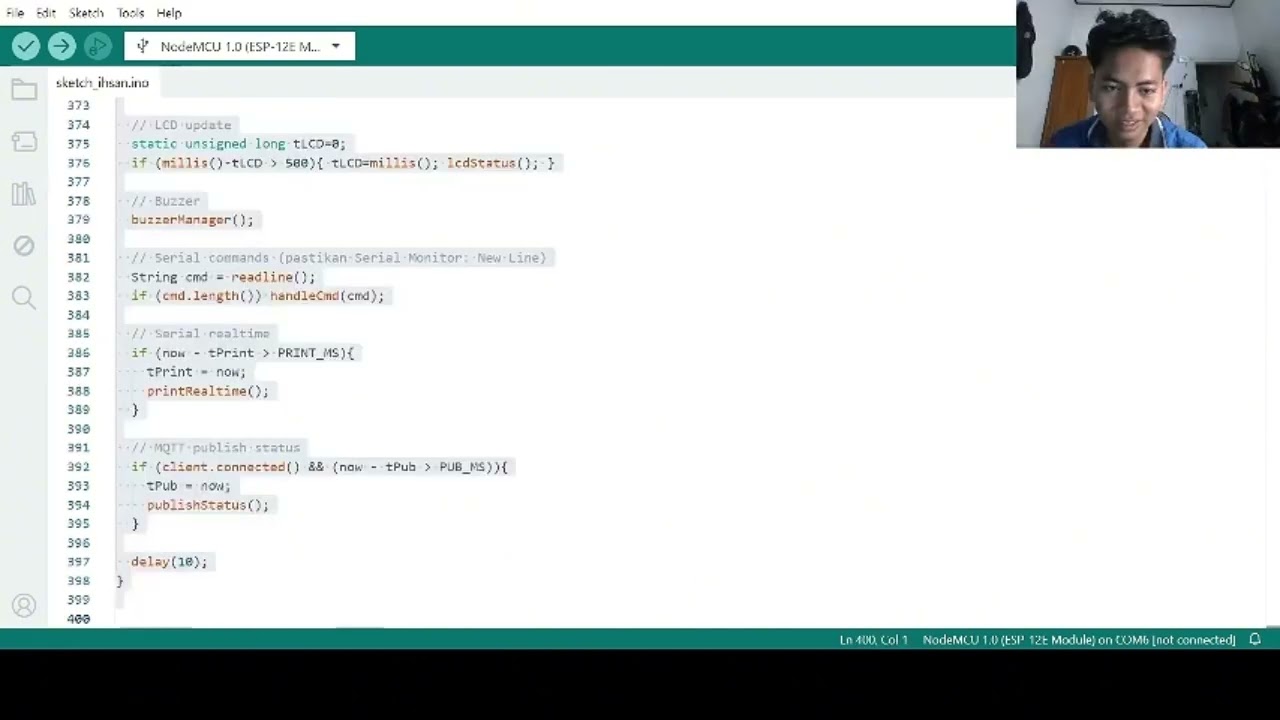Open the Edit menu
Viewport: 1280px width, 720px height.
point(46,13)
